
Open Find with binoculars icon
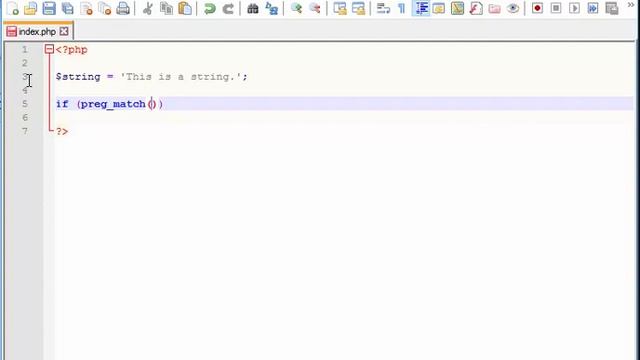tap(253, 8)
